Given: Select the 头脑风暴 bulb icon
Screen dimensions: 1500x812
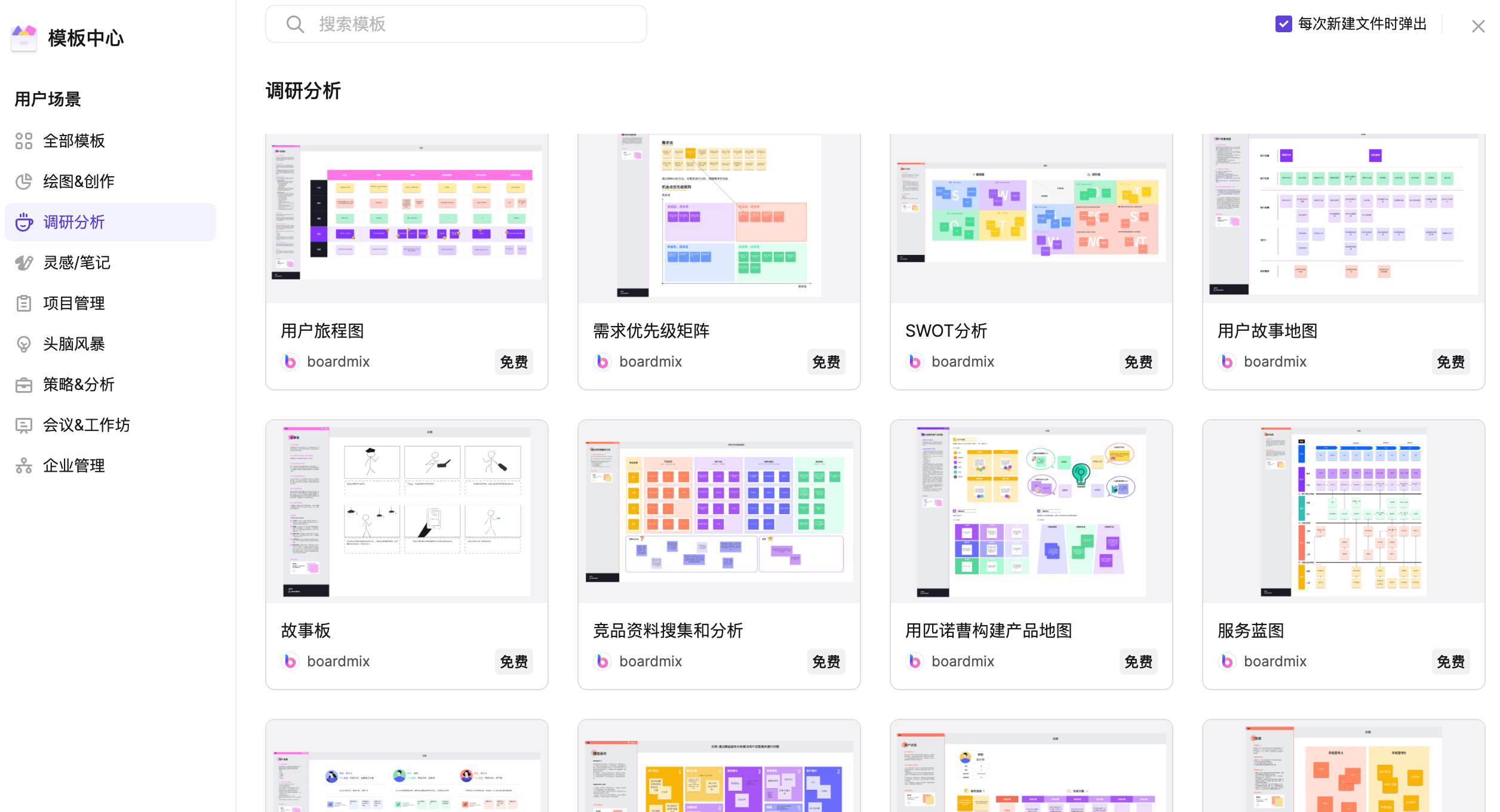Looking at the screenshot, I should [24, 344].
